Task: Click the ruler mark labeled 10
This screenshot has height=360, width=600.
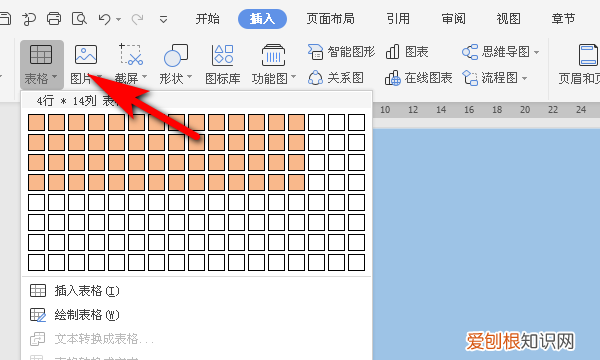Action: [x=385, y=110]
